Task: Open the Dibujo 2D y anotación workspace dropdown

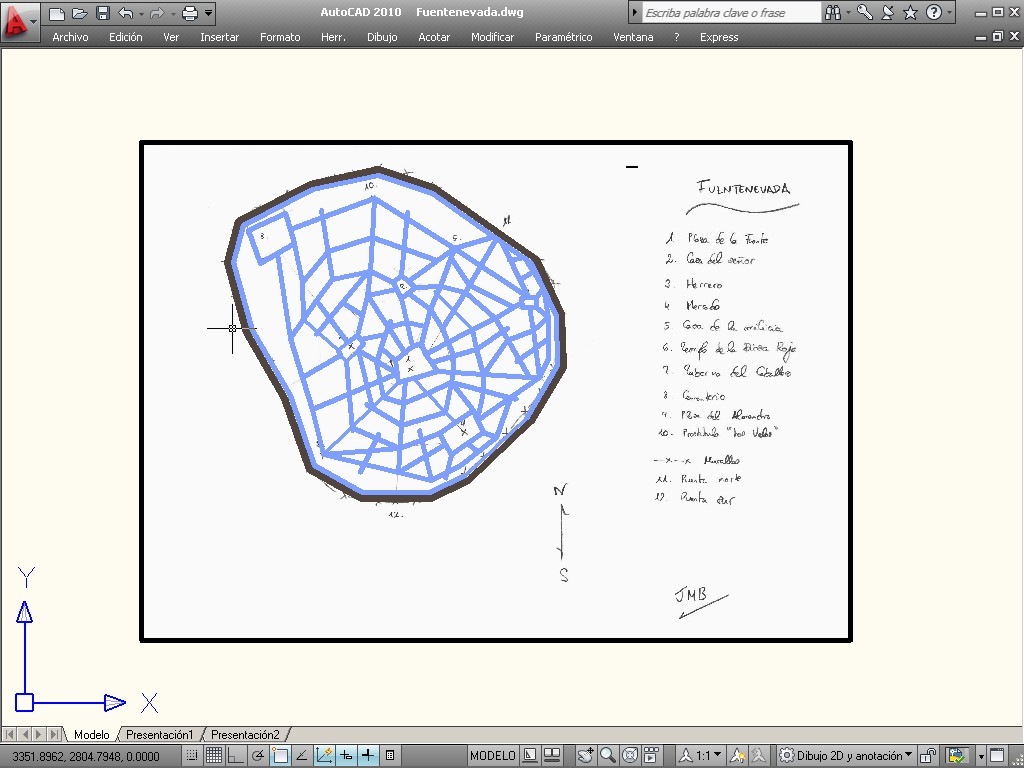Action: pyautogui.click(x=847, y=756)
